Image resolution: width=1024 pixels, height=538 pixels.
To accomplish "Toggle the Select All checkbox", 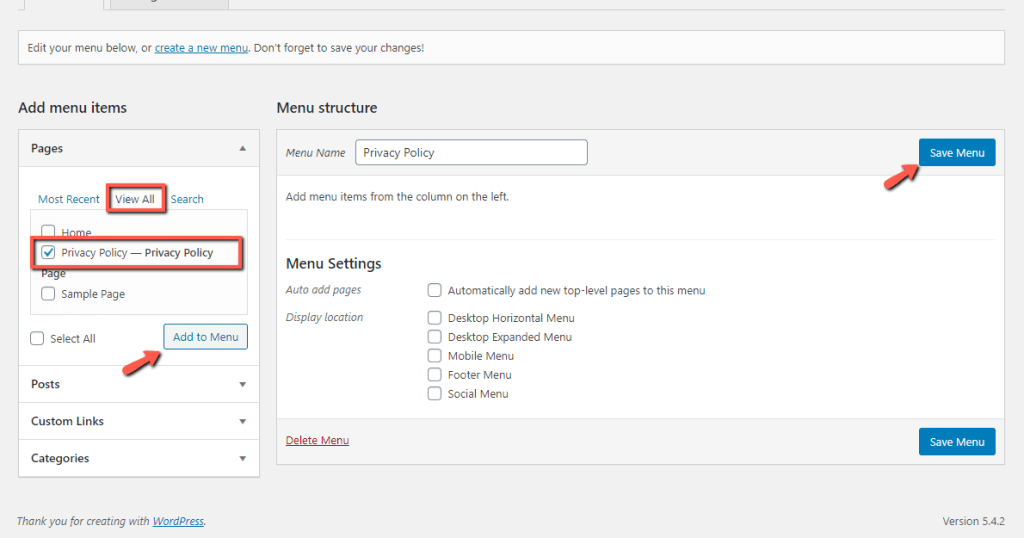I will click(37, 338).
